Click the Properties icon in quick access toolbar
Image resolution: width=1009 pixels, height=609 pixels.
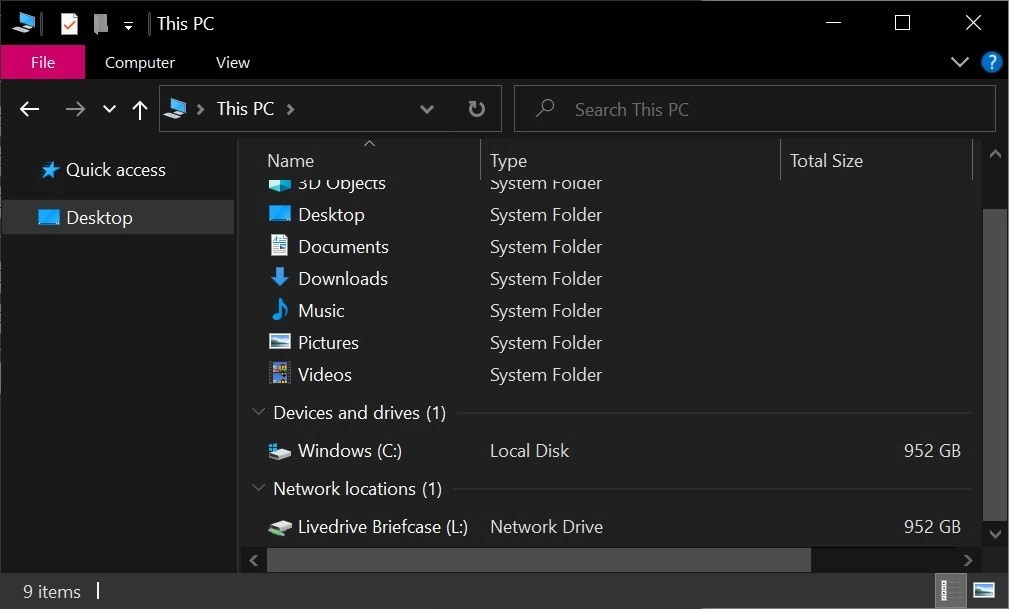(69, 24)
